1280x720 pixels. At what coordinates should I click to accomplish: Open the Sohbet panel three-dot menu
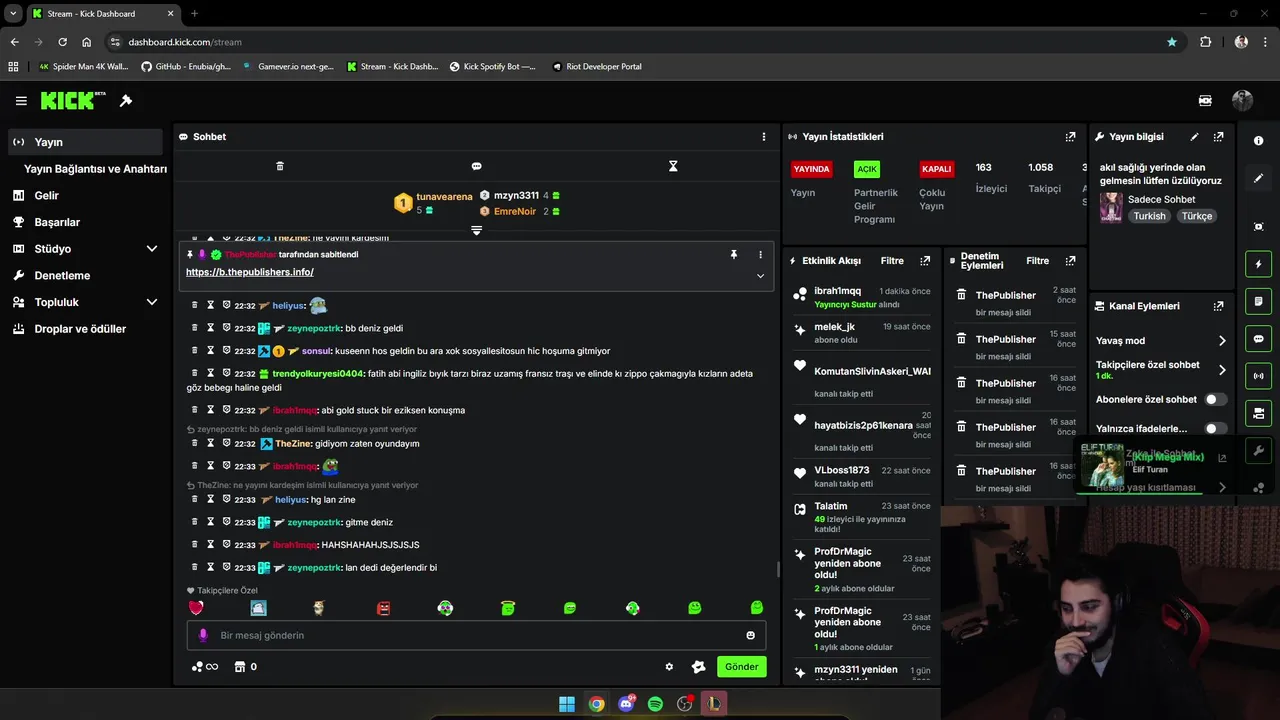(x=764, y=137)
